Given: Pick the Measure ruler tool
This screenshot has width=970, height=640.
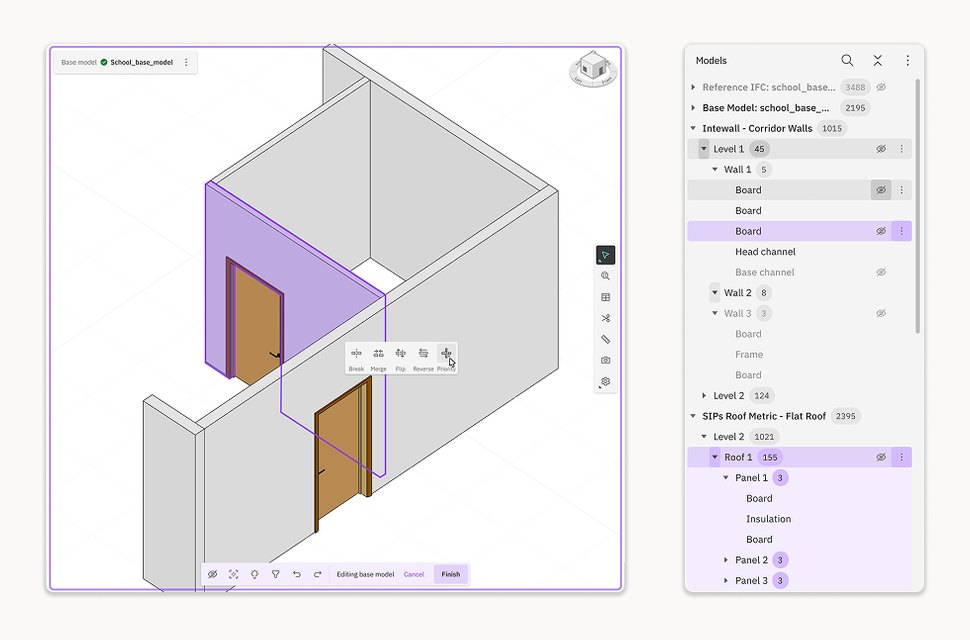Looking at the screenshot, I should pyautogui.click(x=605, y=339).
